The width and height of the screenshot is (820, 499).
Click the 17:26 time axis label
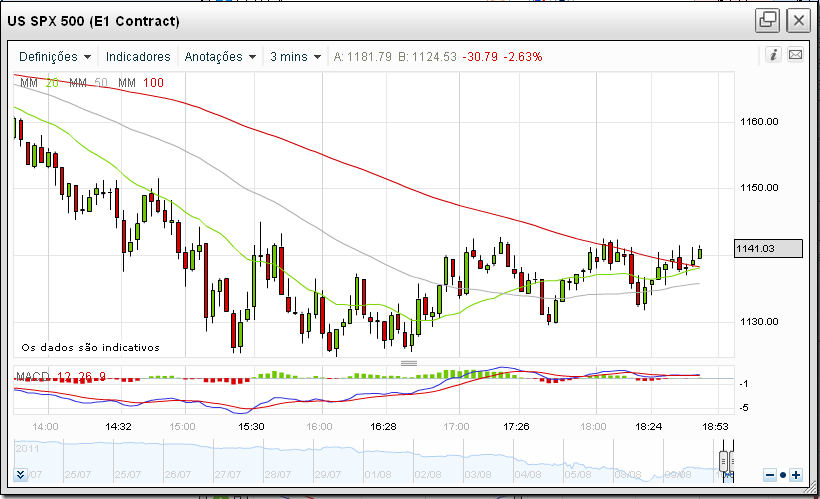tap(516, 427)
